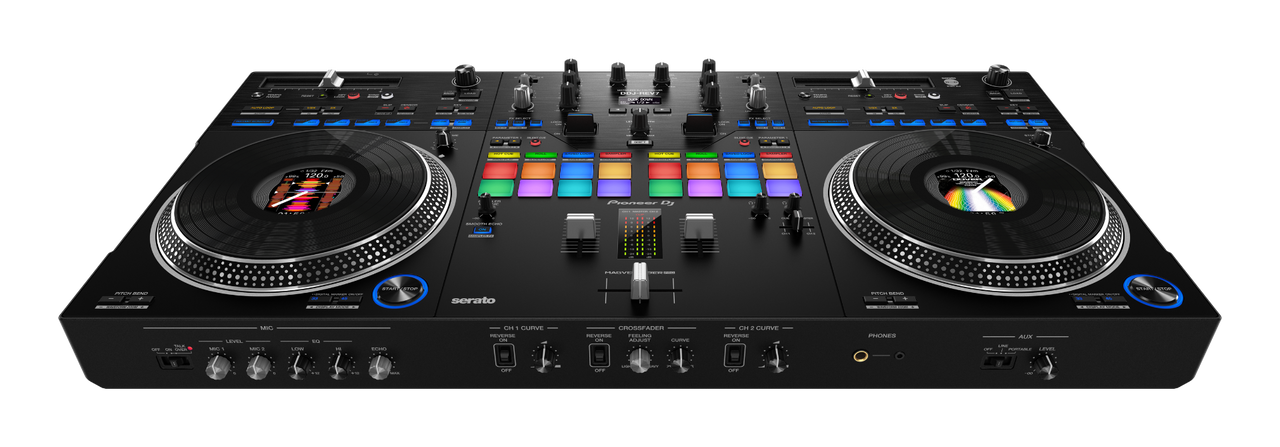Screen dimensions: 1280x447
Task: Tap the left deck red performance pad
Action: click(499, 171)
